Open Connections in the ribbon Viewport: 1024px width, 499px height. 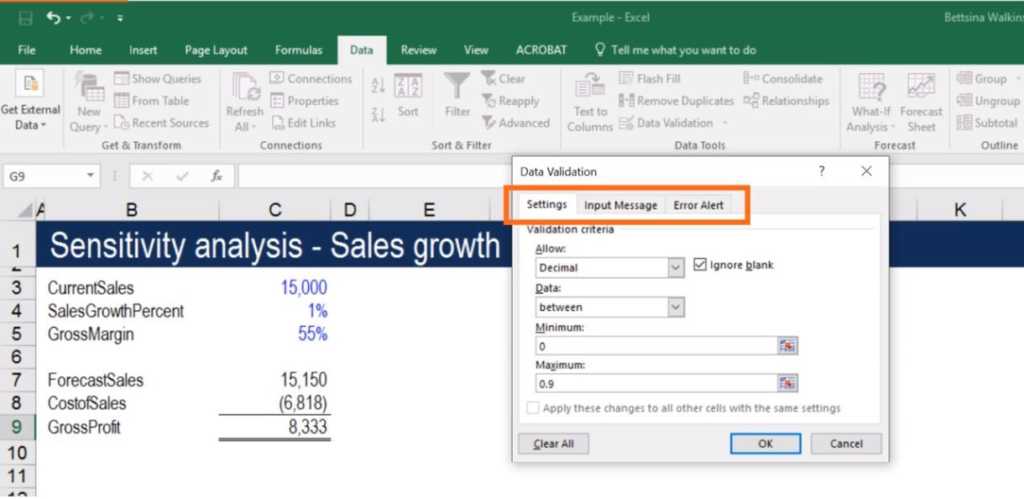311,79
